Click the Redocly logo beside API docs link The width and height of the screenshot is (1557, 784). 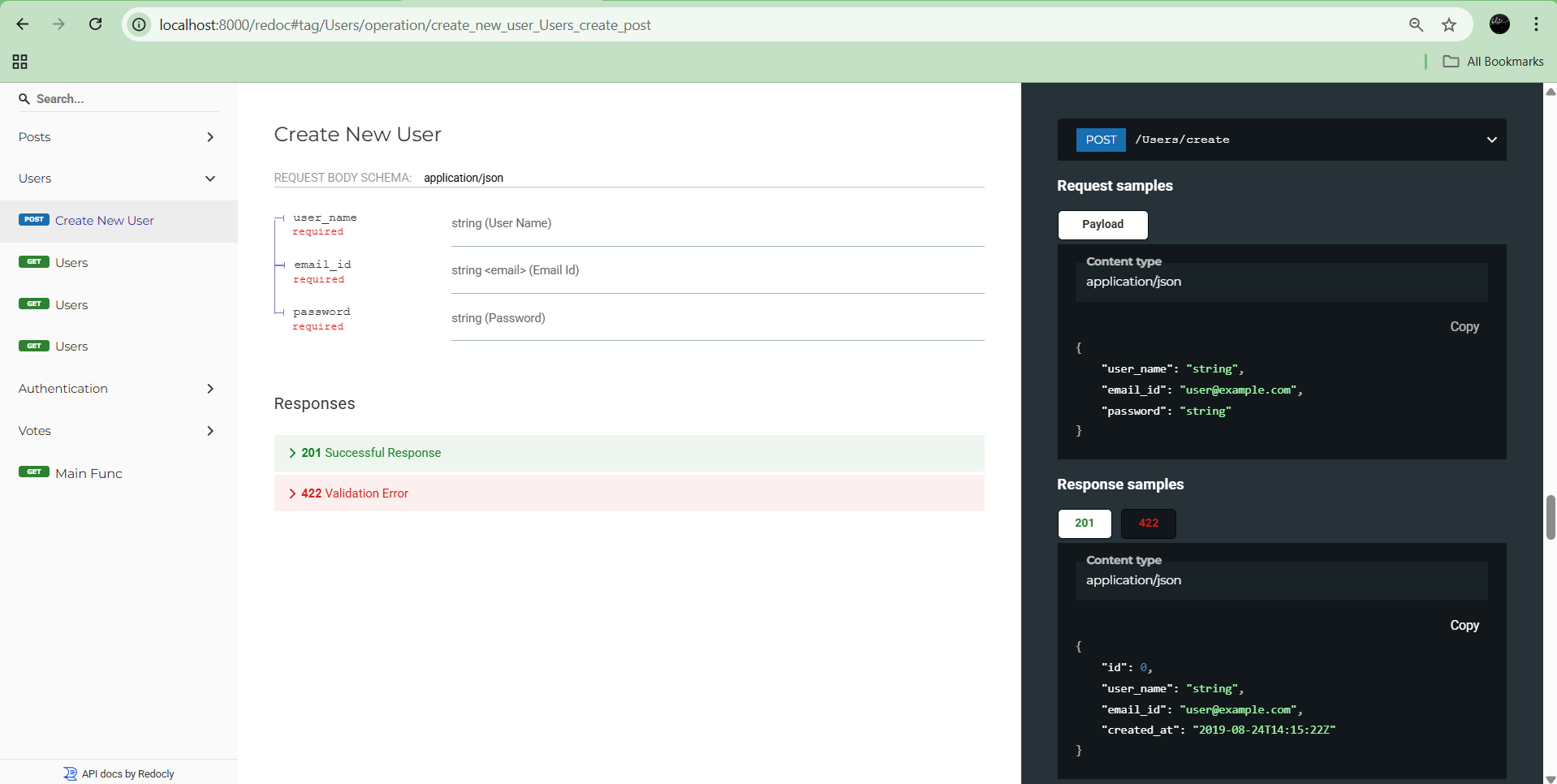click(x=68, y=773)
